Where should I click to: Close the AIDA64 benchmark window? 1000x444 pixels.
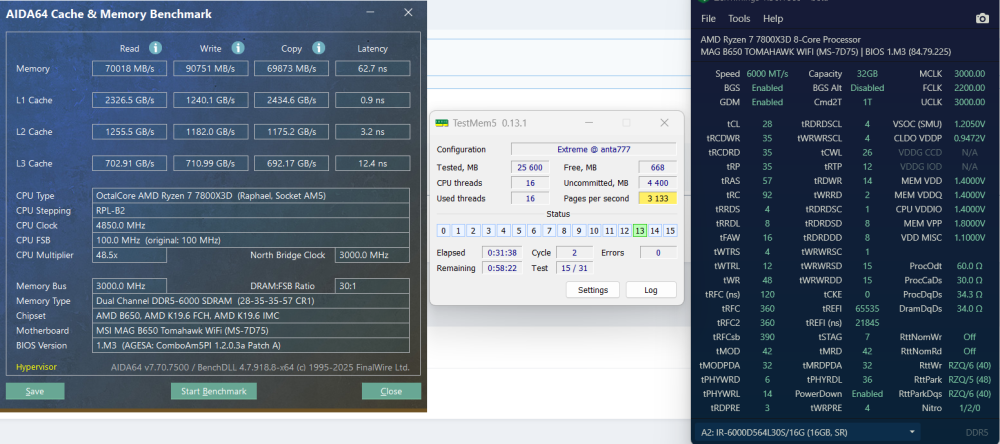point(407,12)
